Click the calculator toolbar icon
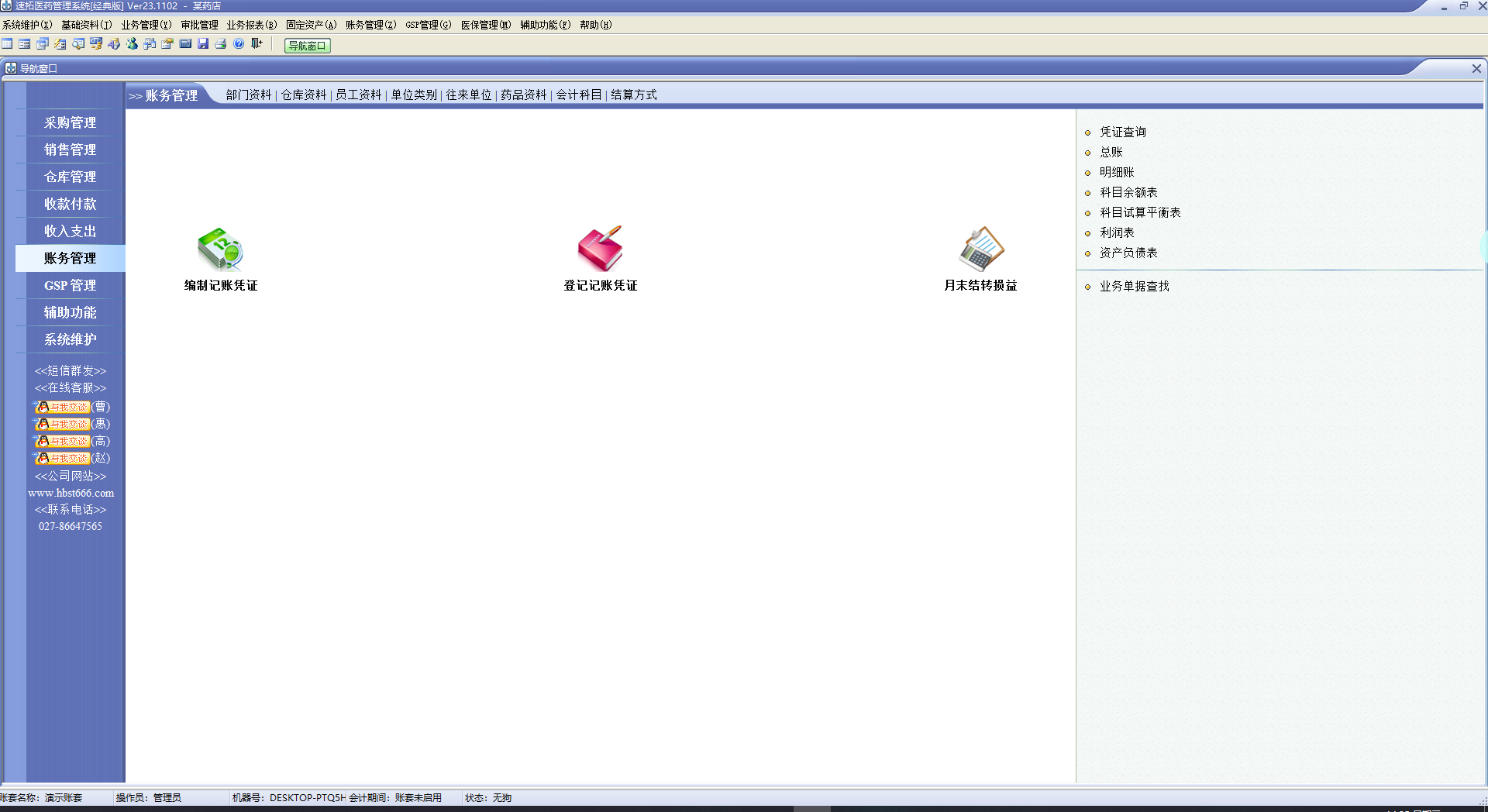The height and width of the screenshot is (812, 1488). point(185,43)
